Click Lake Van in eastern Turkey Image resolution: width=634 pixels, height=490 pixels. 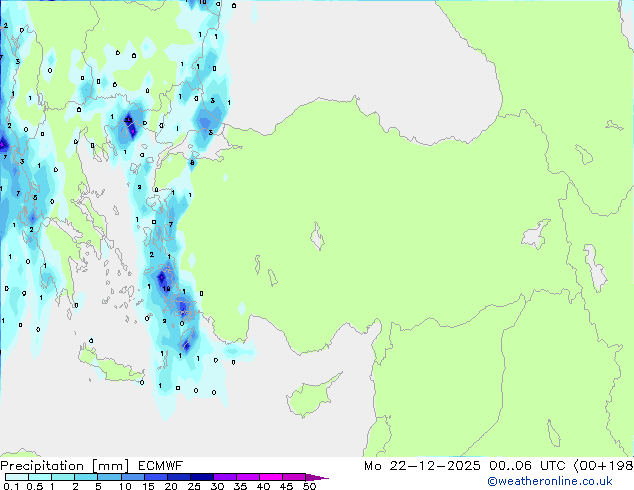(x=537, y=235)
